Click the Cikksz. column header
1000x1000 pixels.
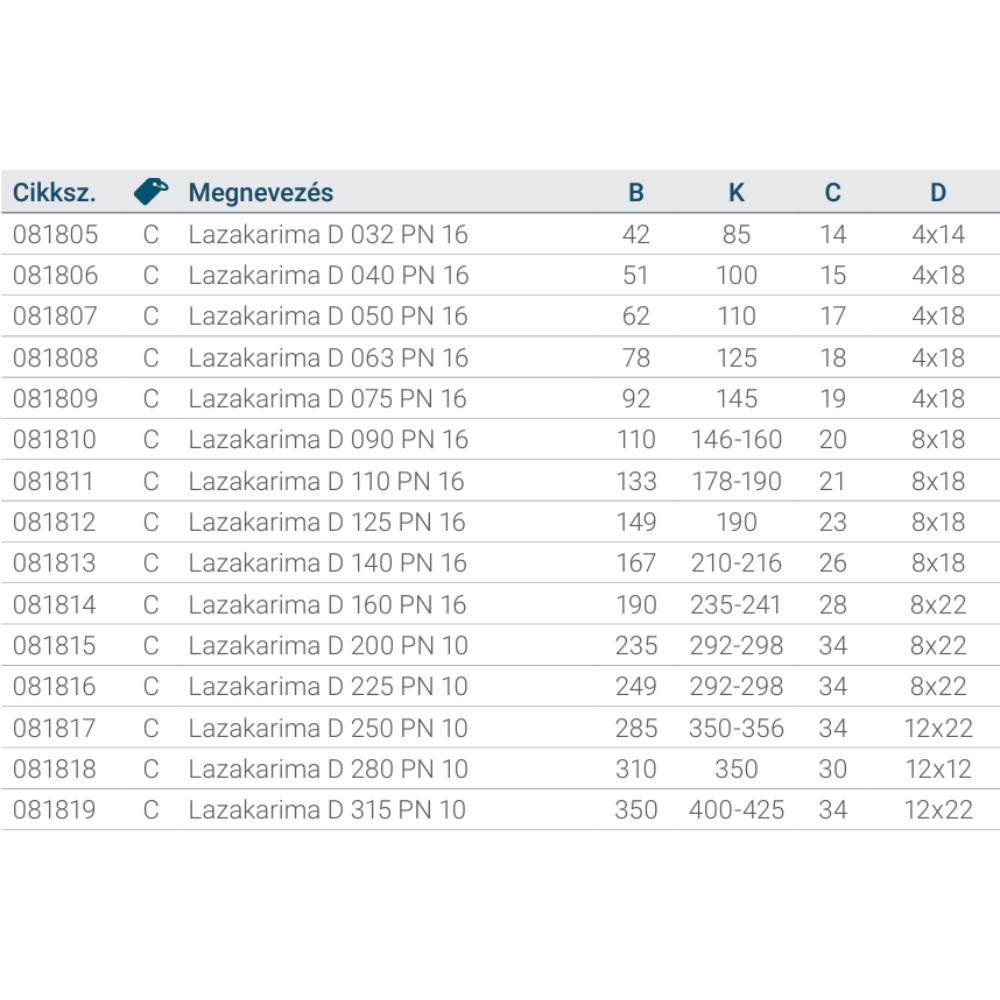coord(55,193)
